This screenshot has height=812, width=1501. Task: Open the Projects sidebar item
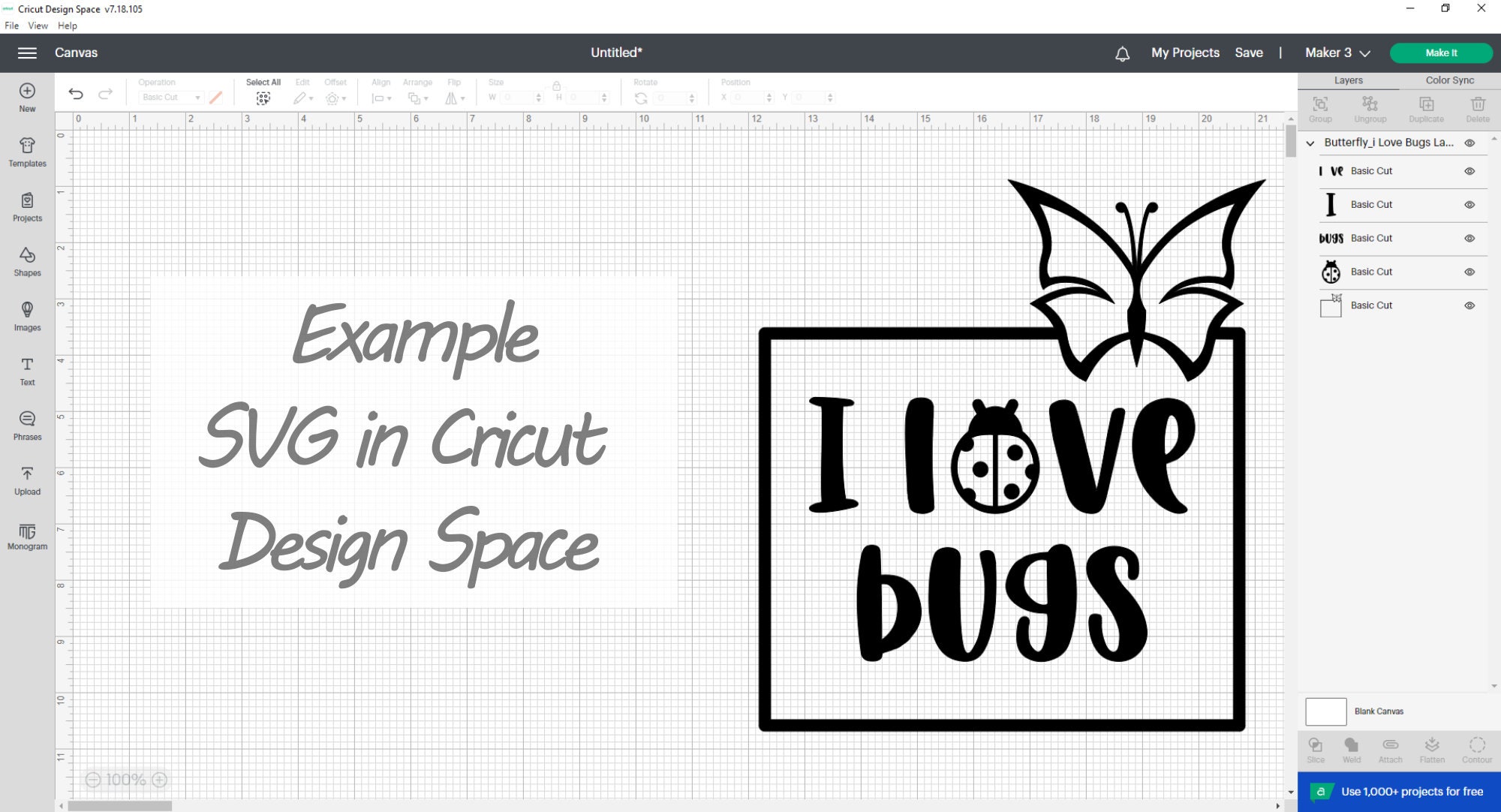(x=27, y=207)
